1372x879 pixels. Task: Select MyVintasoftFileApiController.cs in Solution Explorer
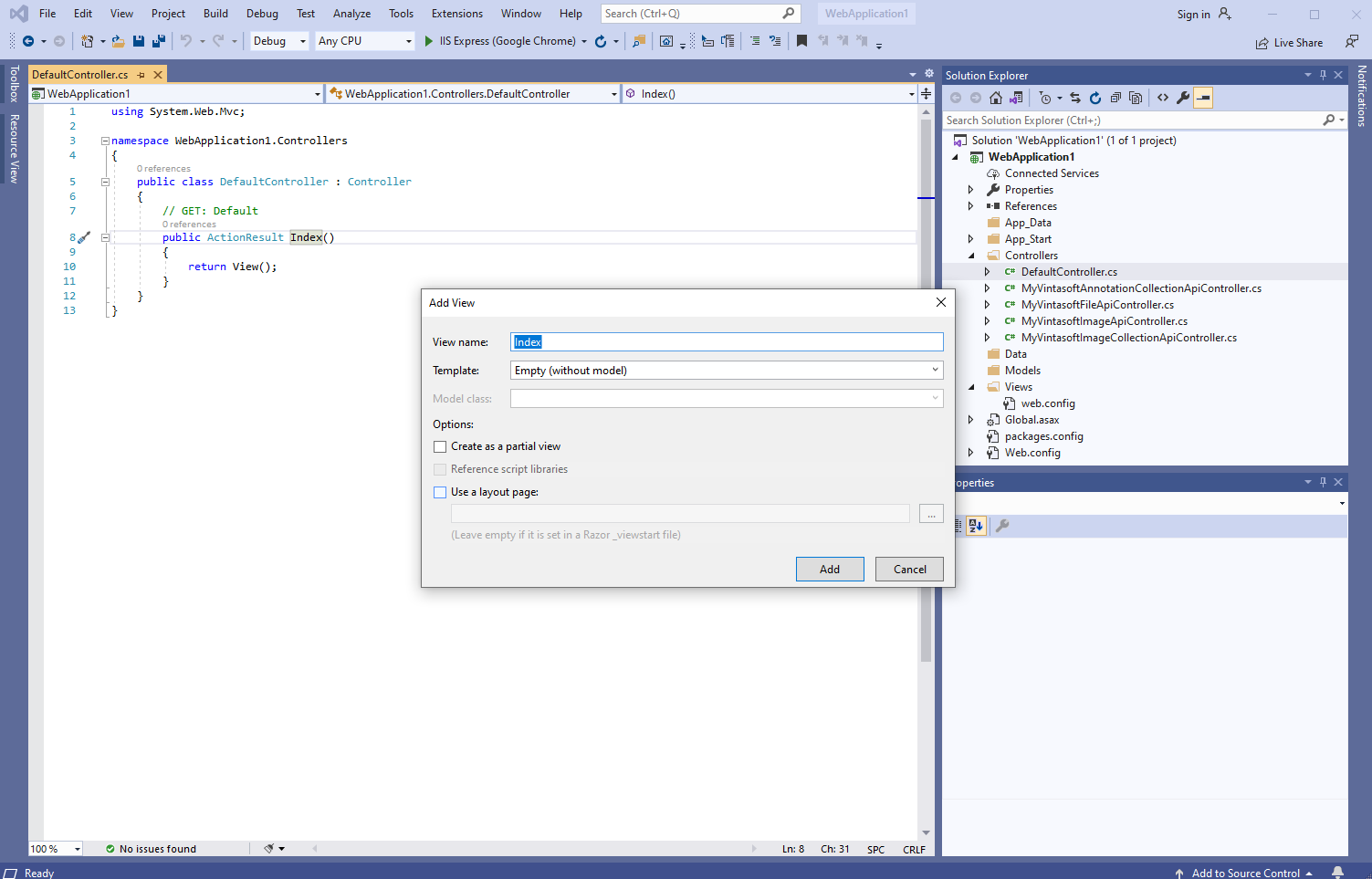(x=1097, y=305)
